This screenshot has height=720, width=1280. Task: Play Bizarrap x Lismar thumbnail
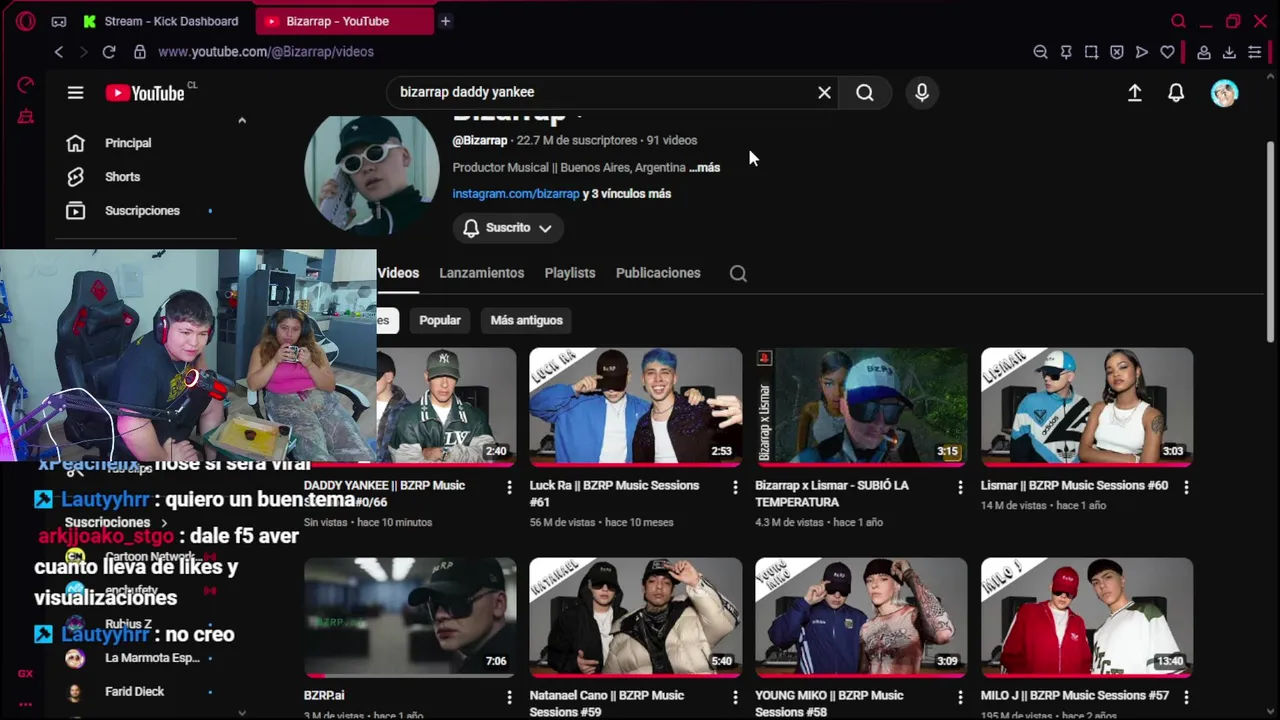pyautogui.click(x=861, y=407)
